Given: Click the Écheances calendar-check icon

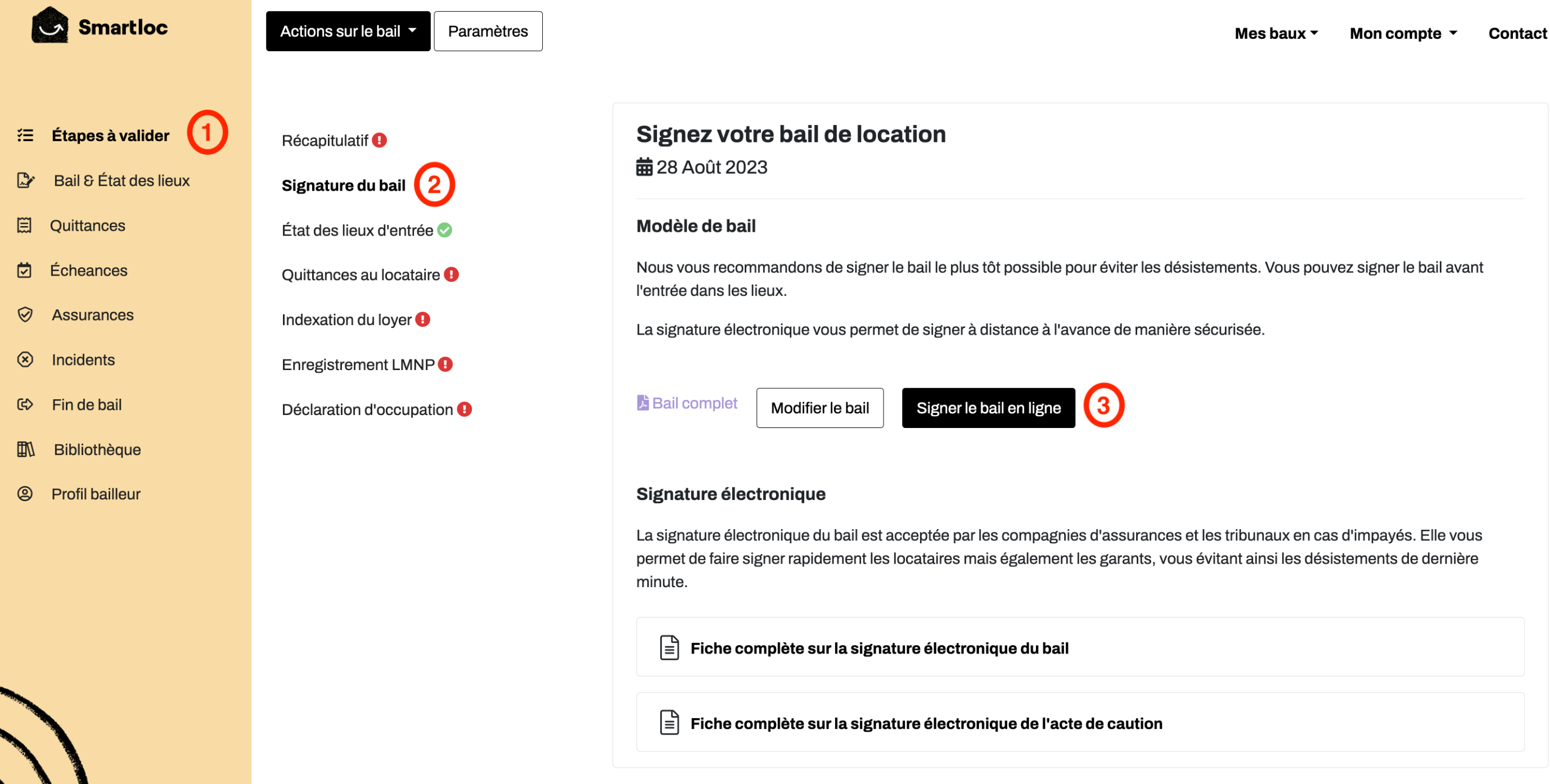Looking at the screenshot, I should 24,270.
